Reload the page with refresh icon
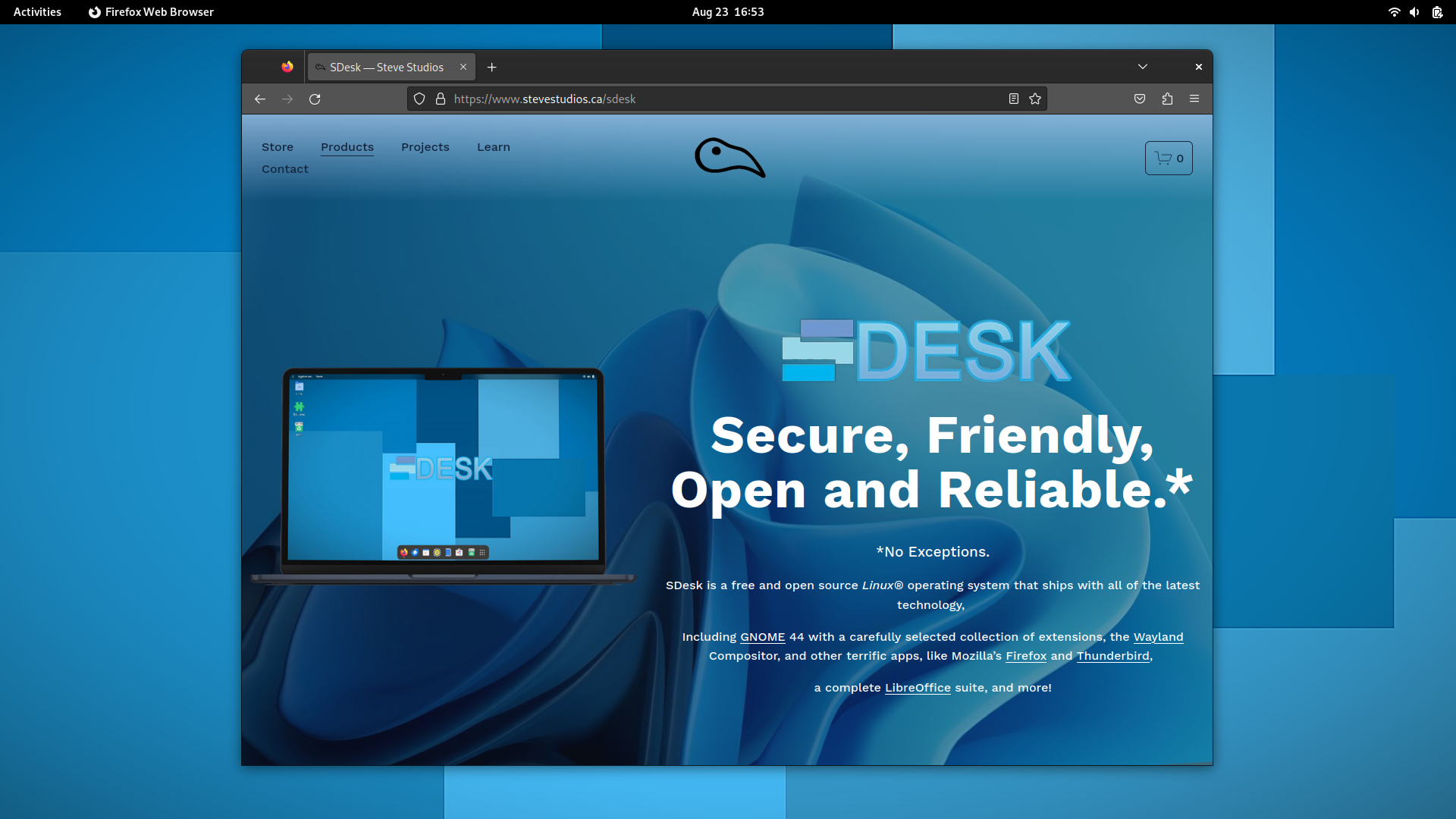This screenshot has height=819, width=1456. (315, 99)
